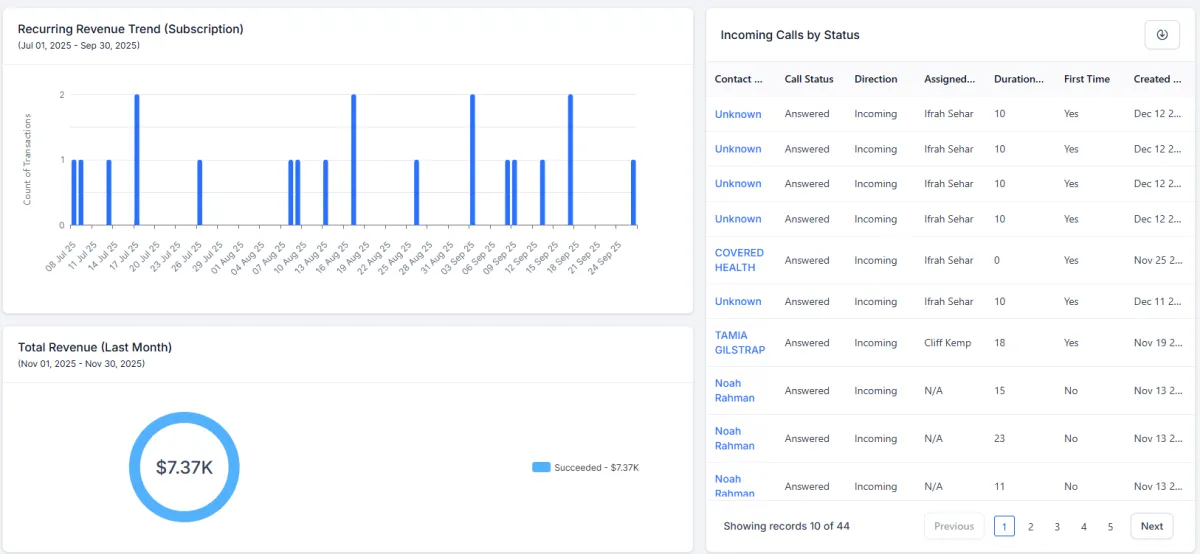Sort by the First Time column header
The width and height of the screenshot is (1200, 554).
(1086, 79)
